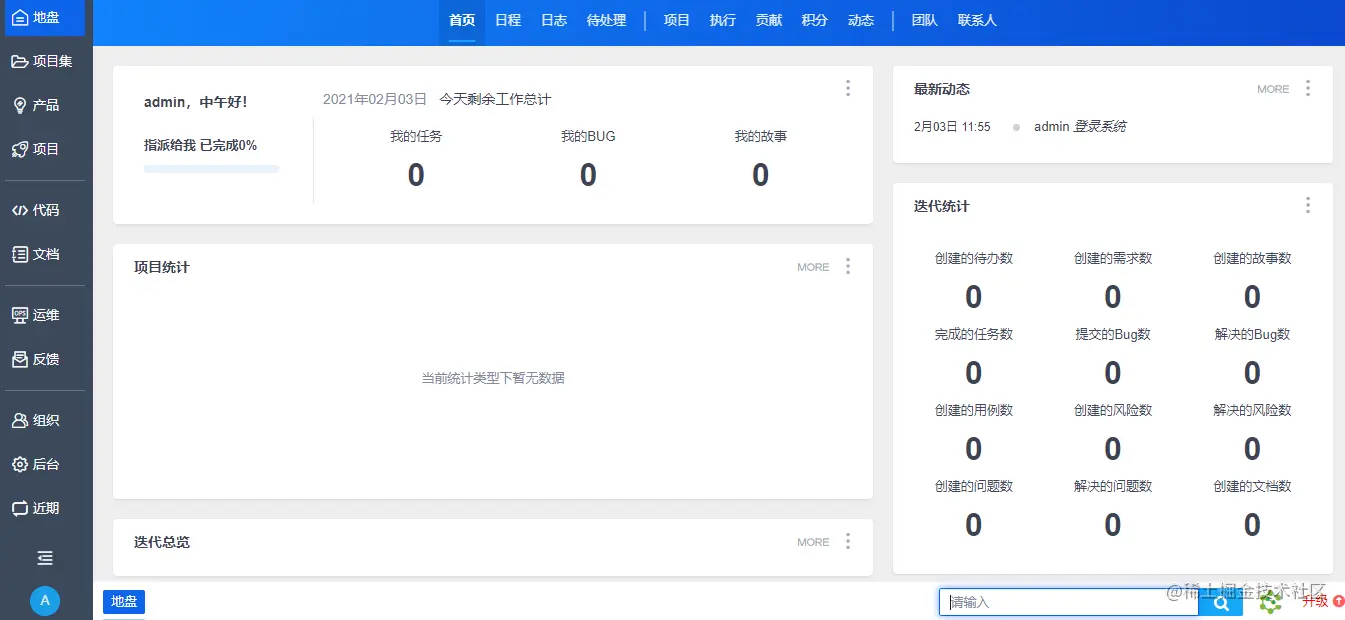Click the 创建的待办数 value

click(974, 297)
